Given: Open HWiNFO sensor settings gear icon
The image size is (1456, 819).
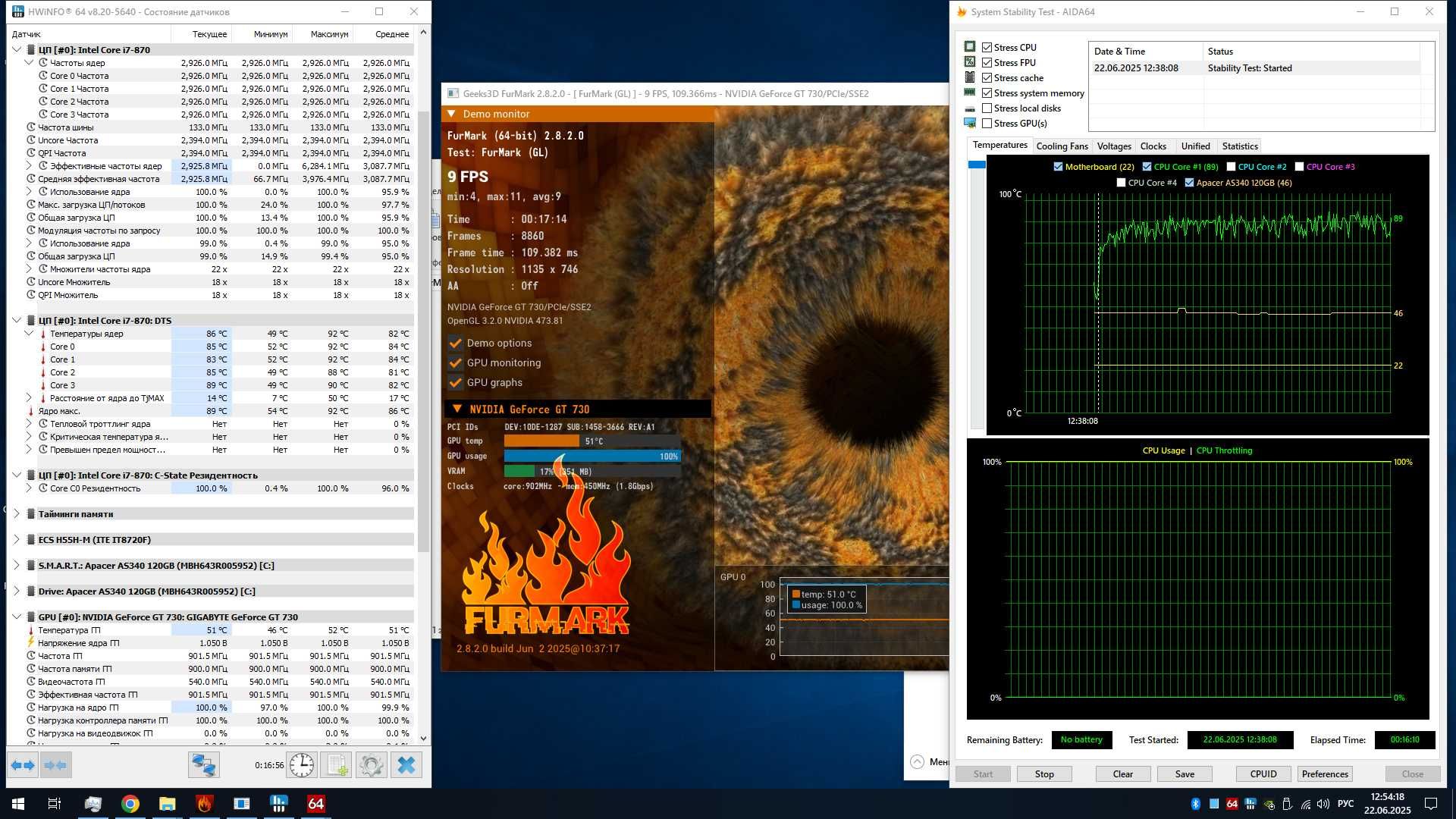Looking at the screenshot, I should pos(372,765).
